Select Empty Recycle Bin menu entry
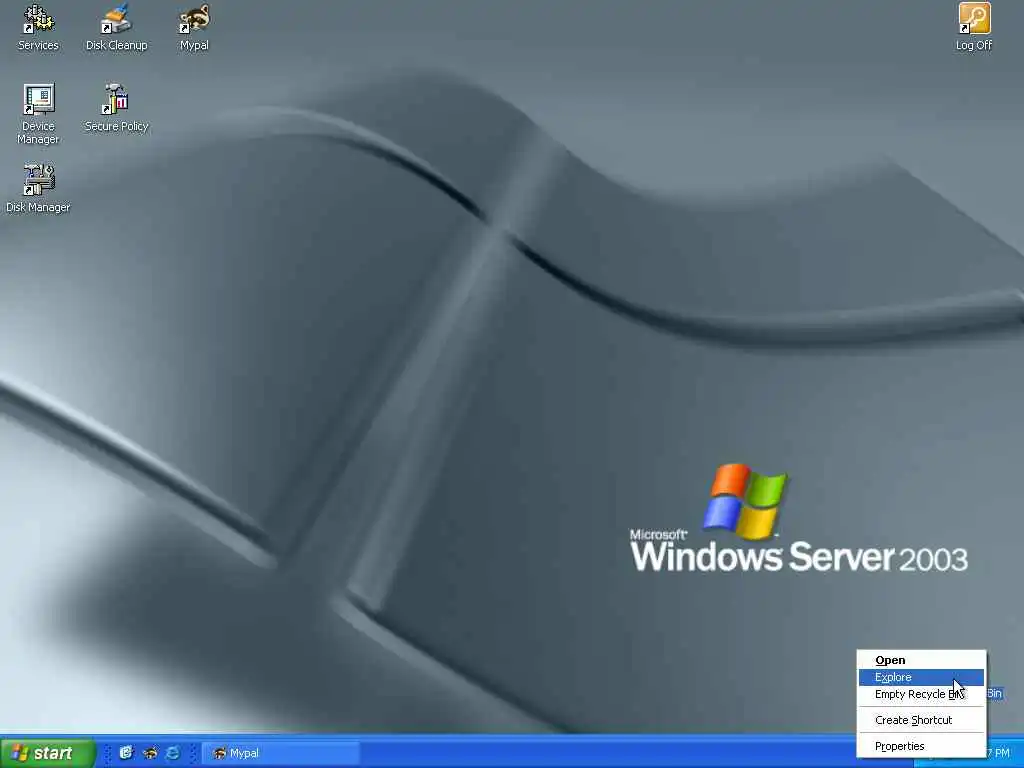 click(x=921, y=694)
